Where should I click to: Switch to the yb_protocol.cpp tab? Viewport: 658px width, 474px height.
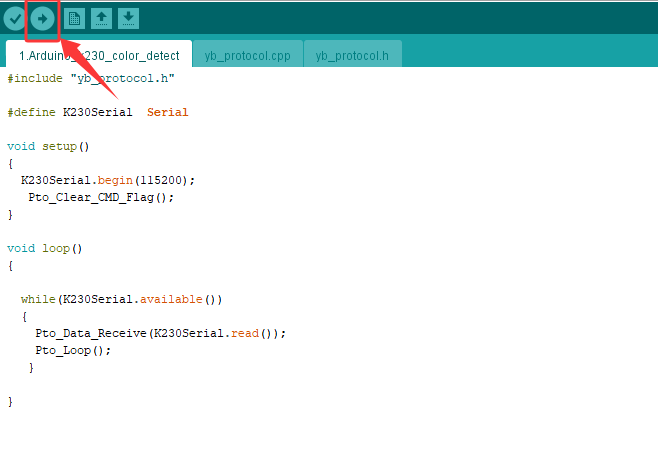[x=248, y=55]
